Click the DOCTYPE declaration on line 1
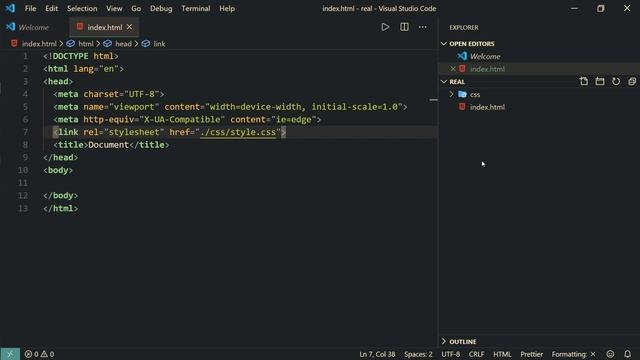The image size is (640, 360). click(x=81, y=56)
